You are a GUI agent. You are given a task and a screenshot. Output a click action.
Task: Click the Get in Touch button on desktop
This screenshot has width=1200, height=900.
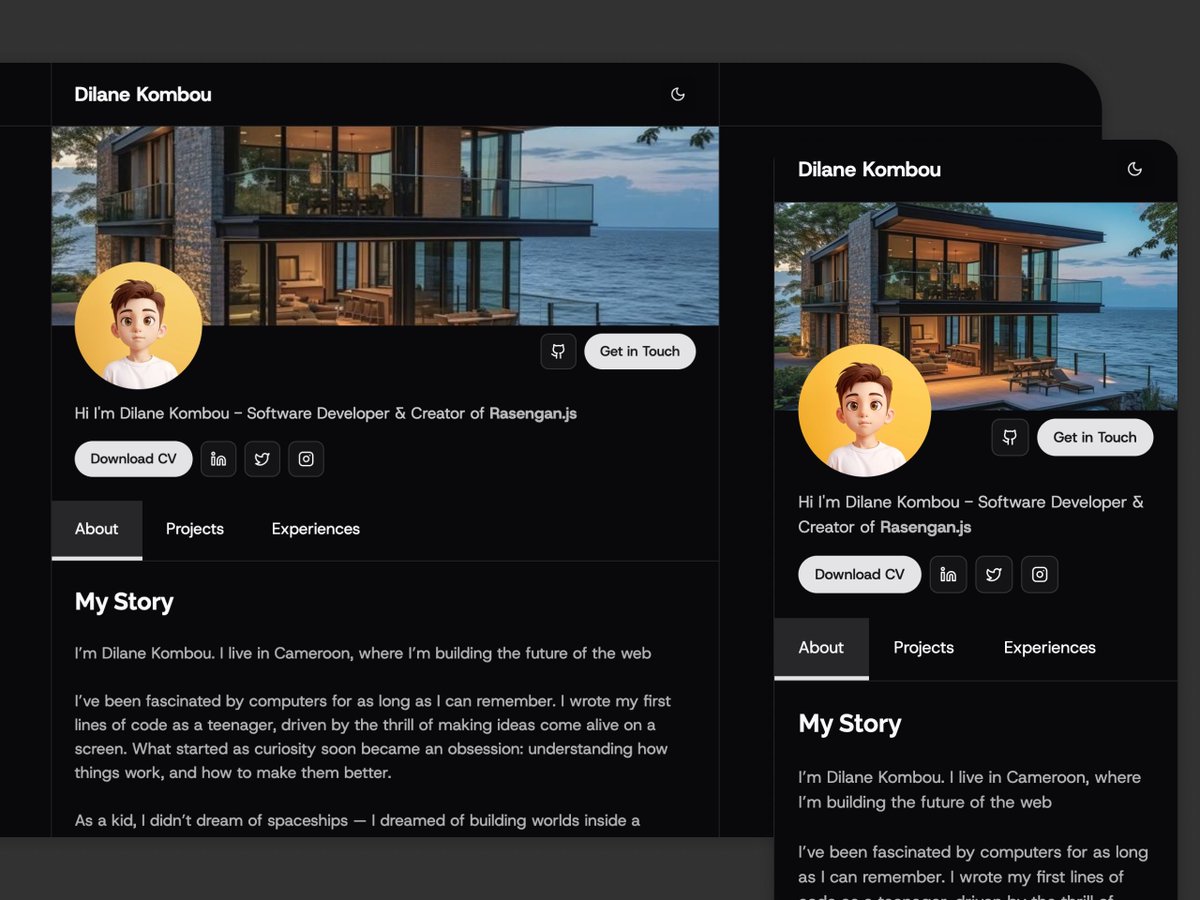click(x=640, y=351)
